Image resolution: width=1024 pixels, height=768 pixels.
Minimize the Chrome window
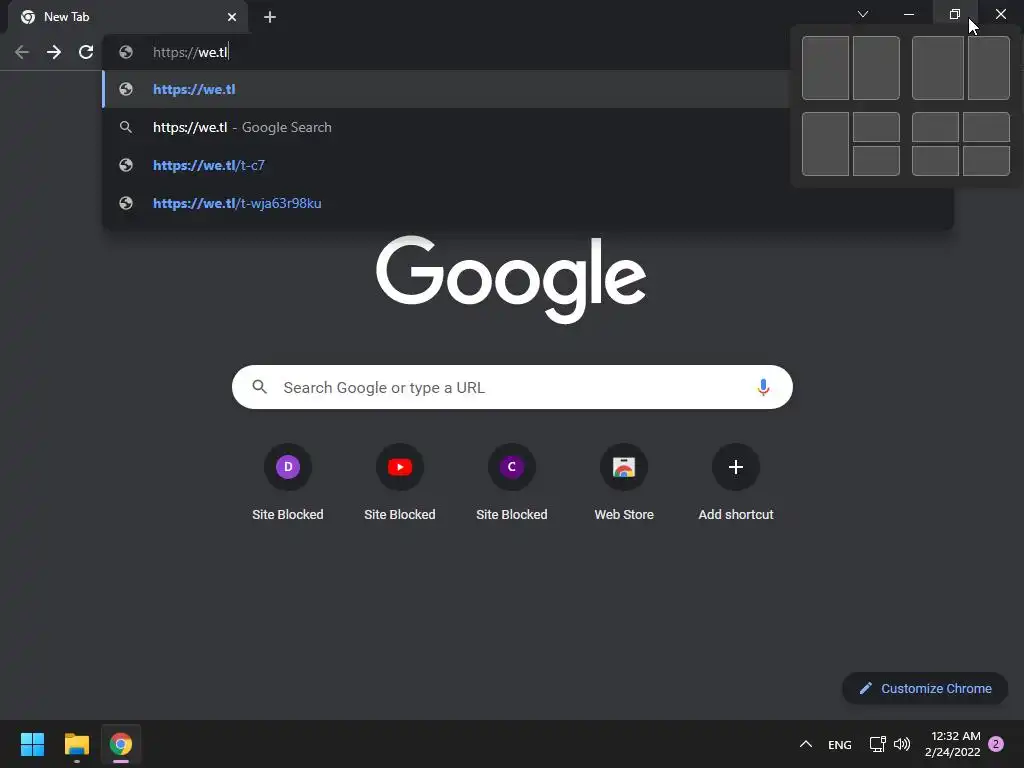(x=908, y=14)
